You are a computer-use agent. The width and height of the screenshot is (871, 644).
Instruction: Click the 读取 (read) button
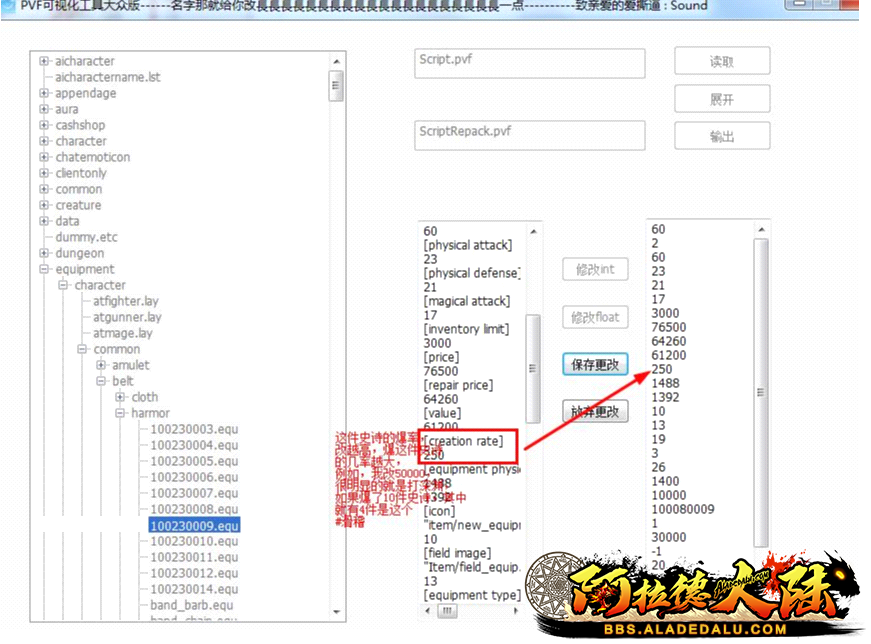[721, 61]
